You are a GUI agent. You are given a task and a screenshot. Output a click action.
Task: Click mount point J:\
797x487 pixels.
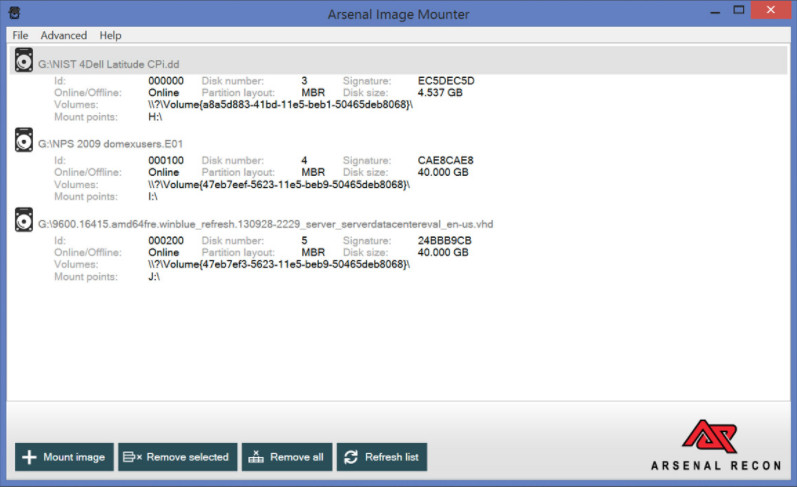point(154,277)
